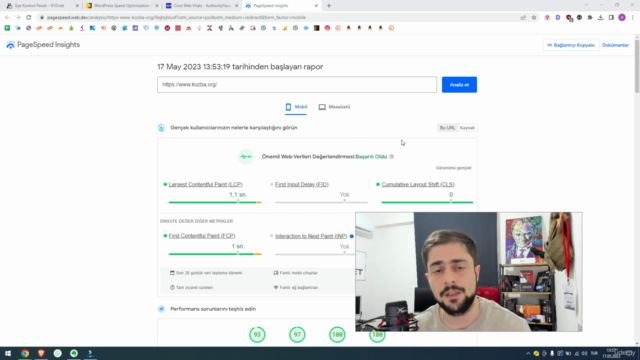
Task: Open the Extensions puzzle piece menu
Action: tap(590, 18)
